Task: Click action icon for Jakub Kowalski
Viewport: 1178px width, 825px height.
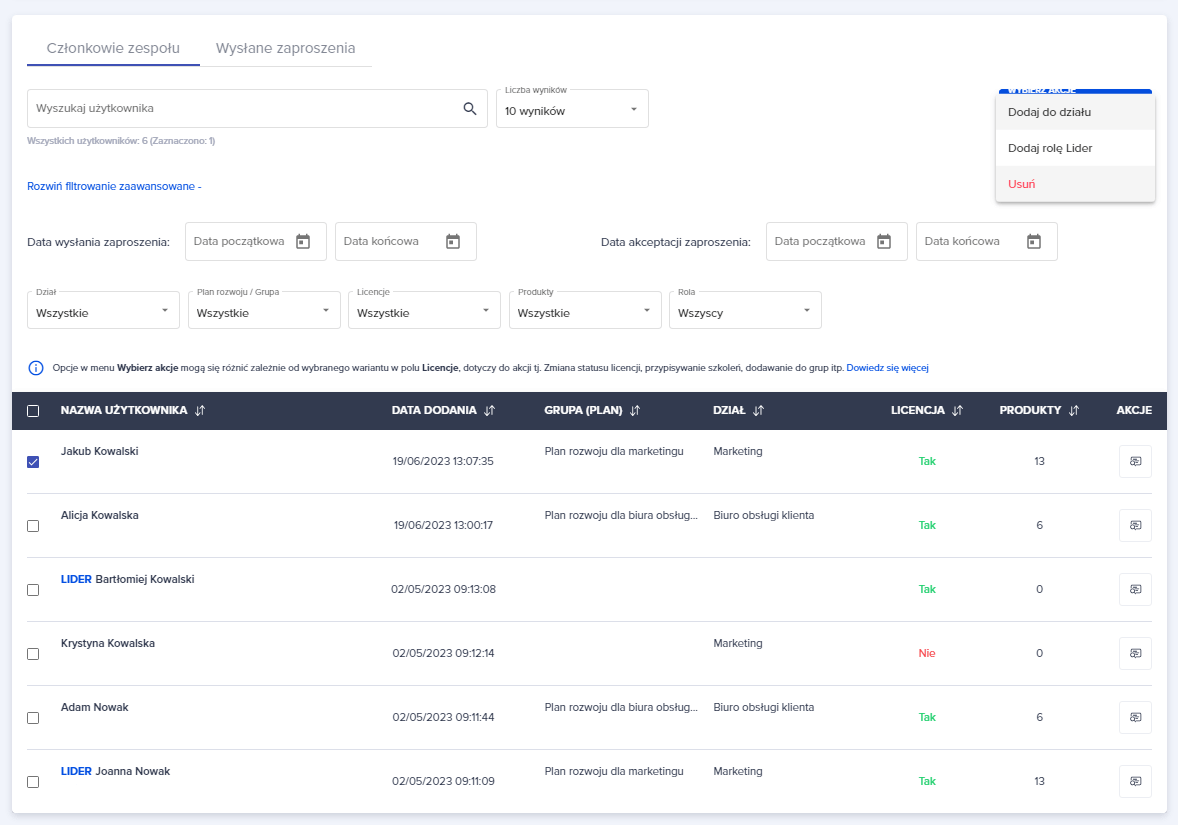Action: tap(1135, 462)
